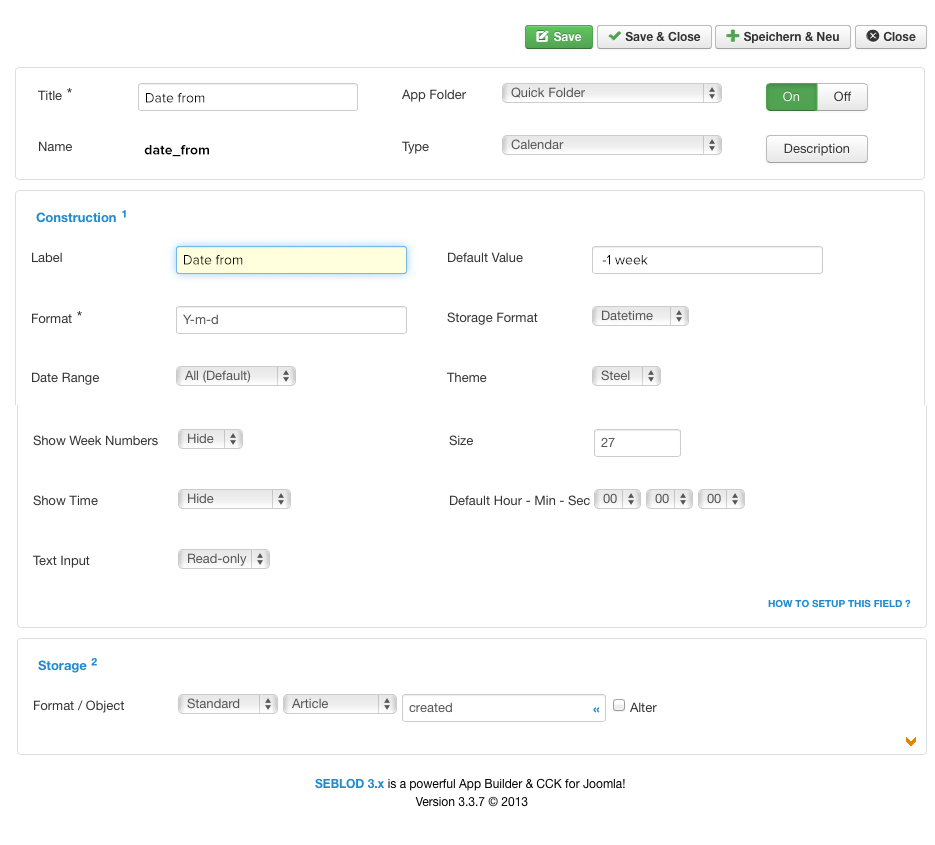Switch the field state to Off
The width and height of the screenshot is (935, 845).
(x=841, y=97)
